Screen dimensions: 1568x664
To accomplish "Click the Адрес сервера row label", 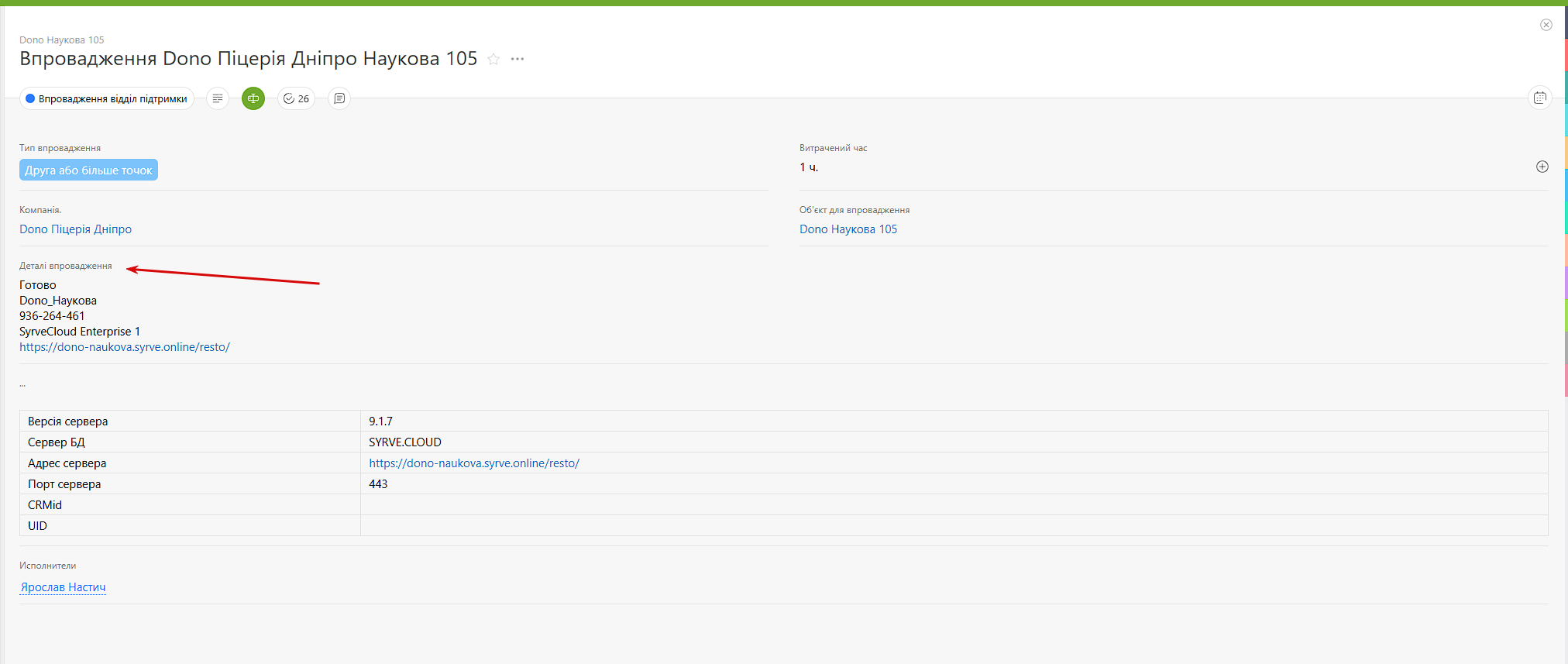I will point(67,463).
